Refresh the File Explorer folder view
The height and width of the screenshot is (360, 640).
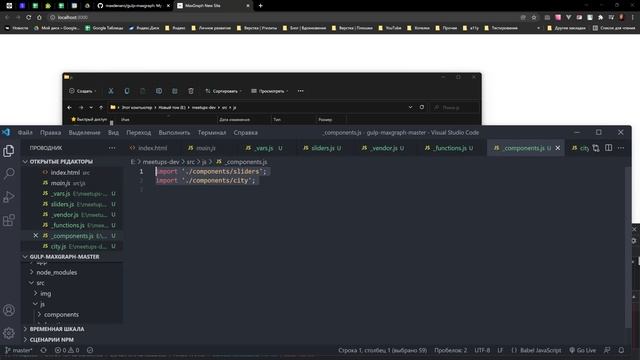(x=422, y=107)
